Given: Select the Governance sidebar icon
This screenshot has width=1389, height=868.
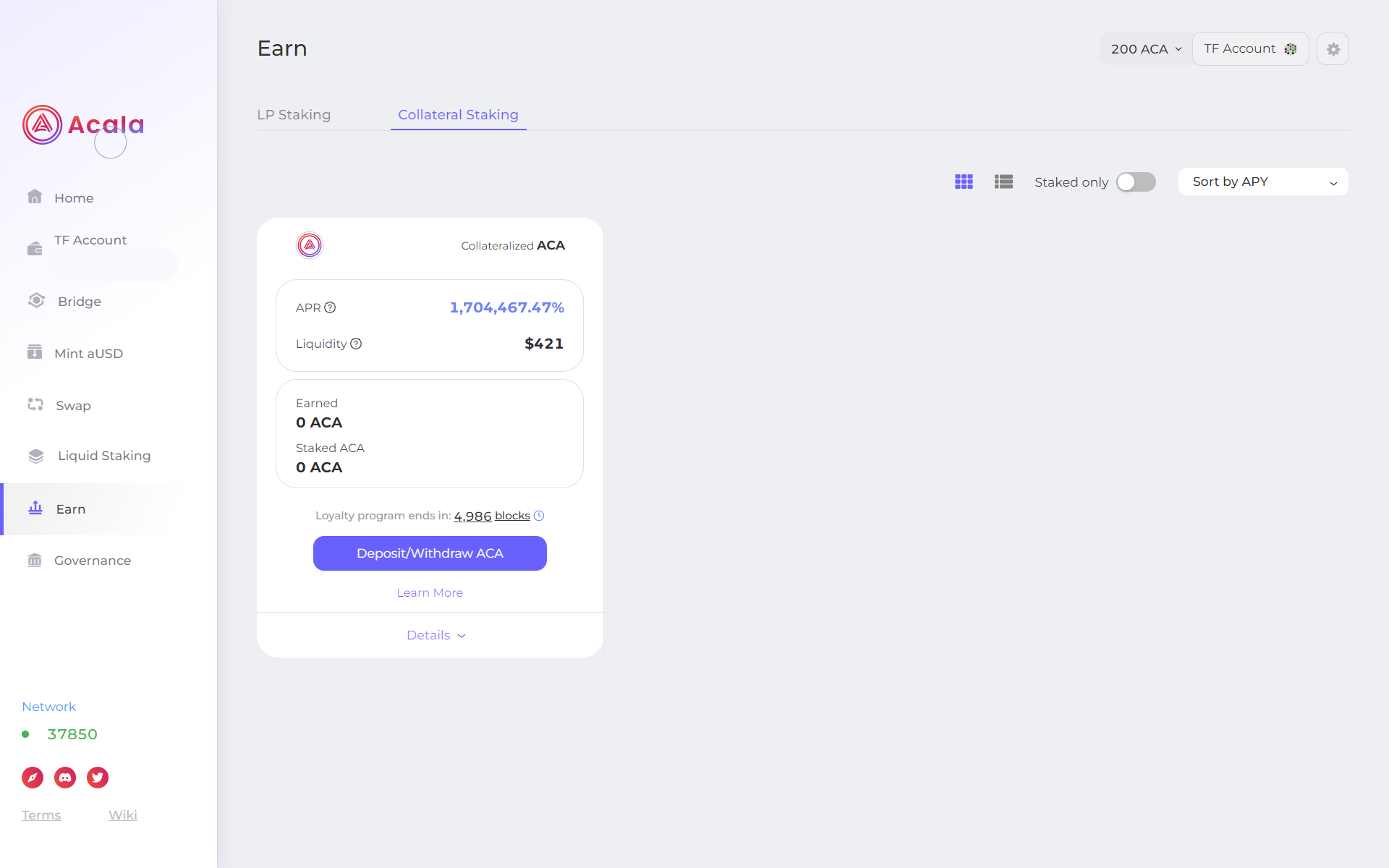Looking at the screenshot, I should [x=35, y=560].
